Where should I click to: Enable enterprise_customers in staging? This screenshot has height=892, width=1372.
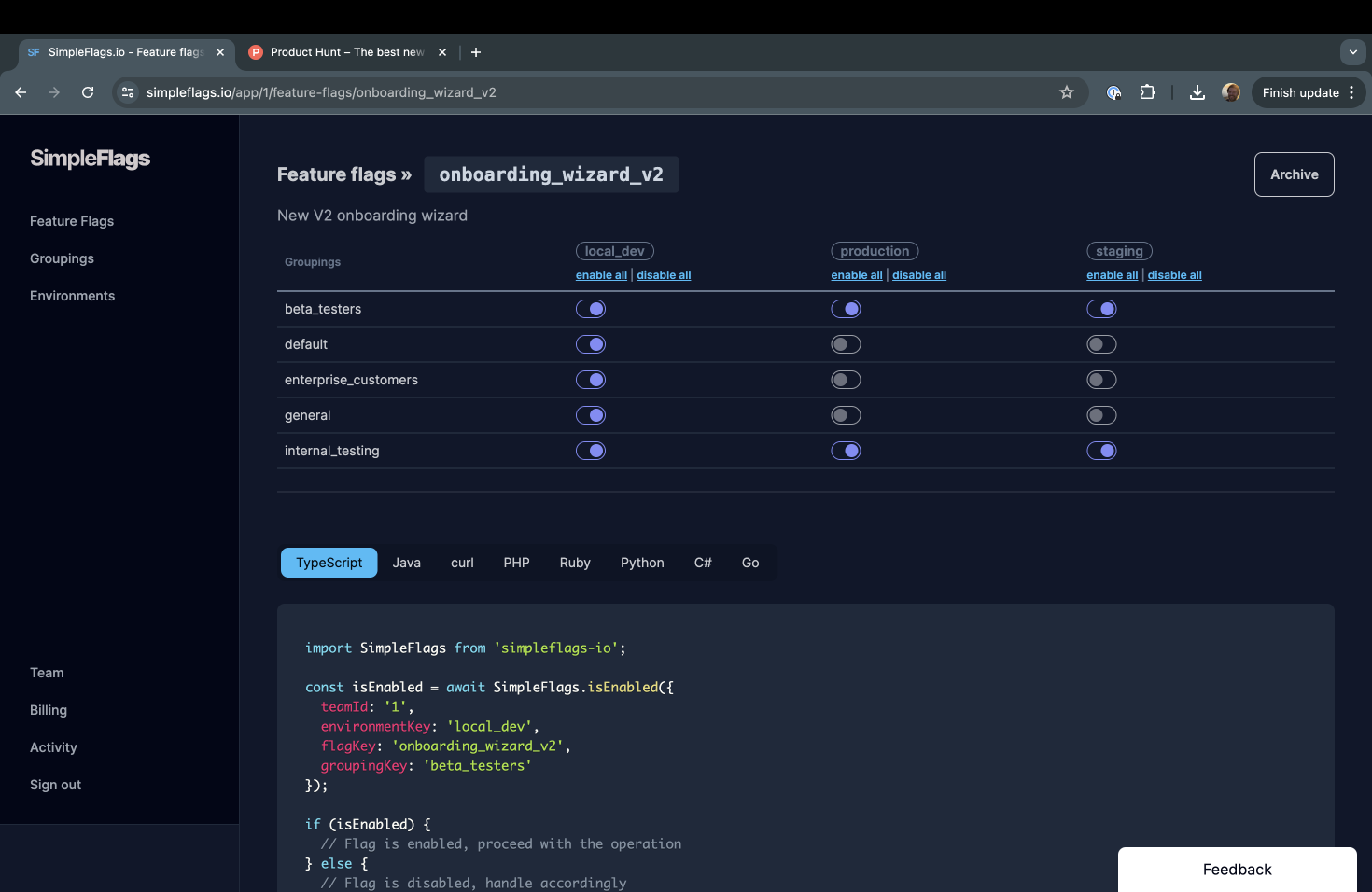pyautogui.click(x=1101, y=380)
